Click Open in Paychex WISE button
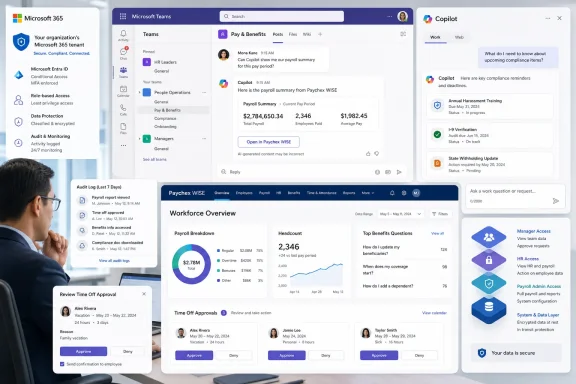Viewport: 576px width, 384px height. pos(269,142)
